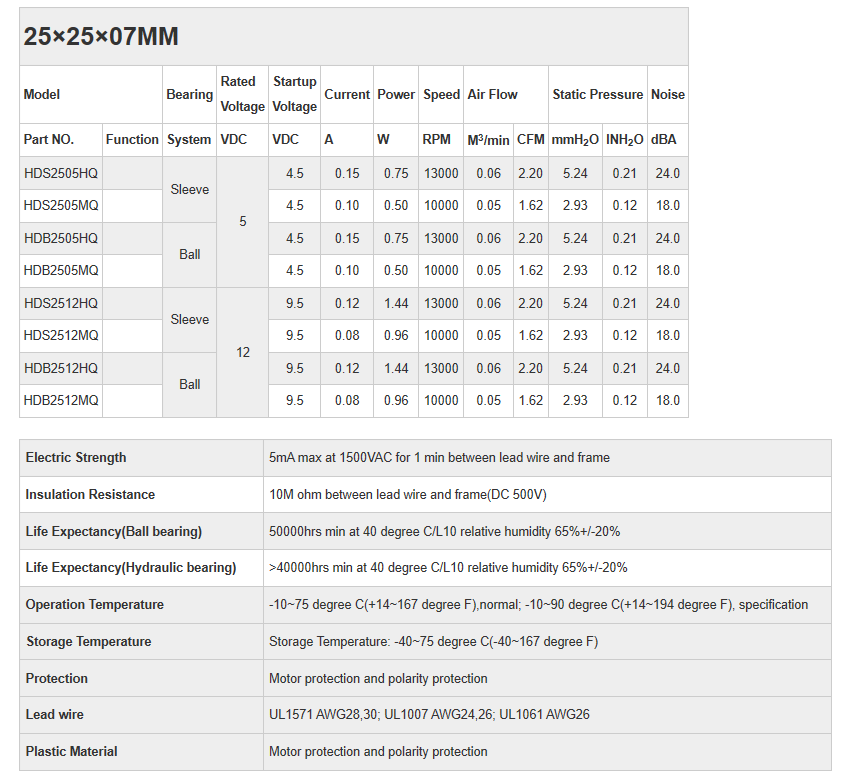Click the Bearing column header
Screen dimensions: 843x780
point(189,95)
